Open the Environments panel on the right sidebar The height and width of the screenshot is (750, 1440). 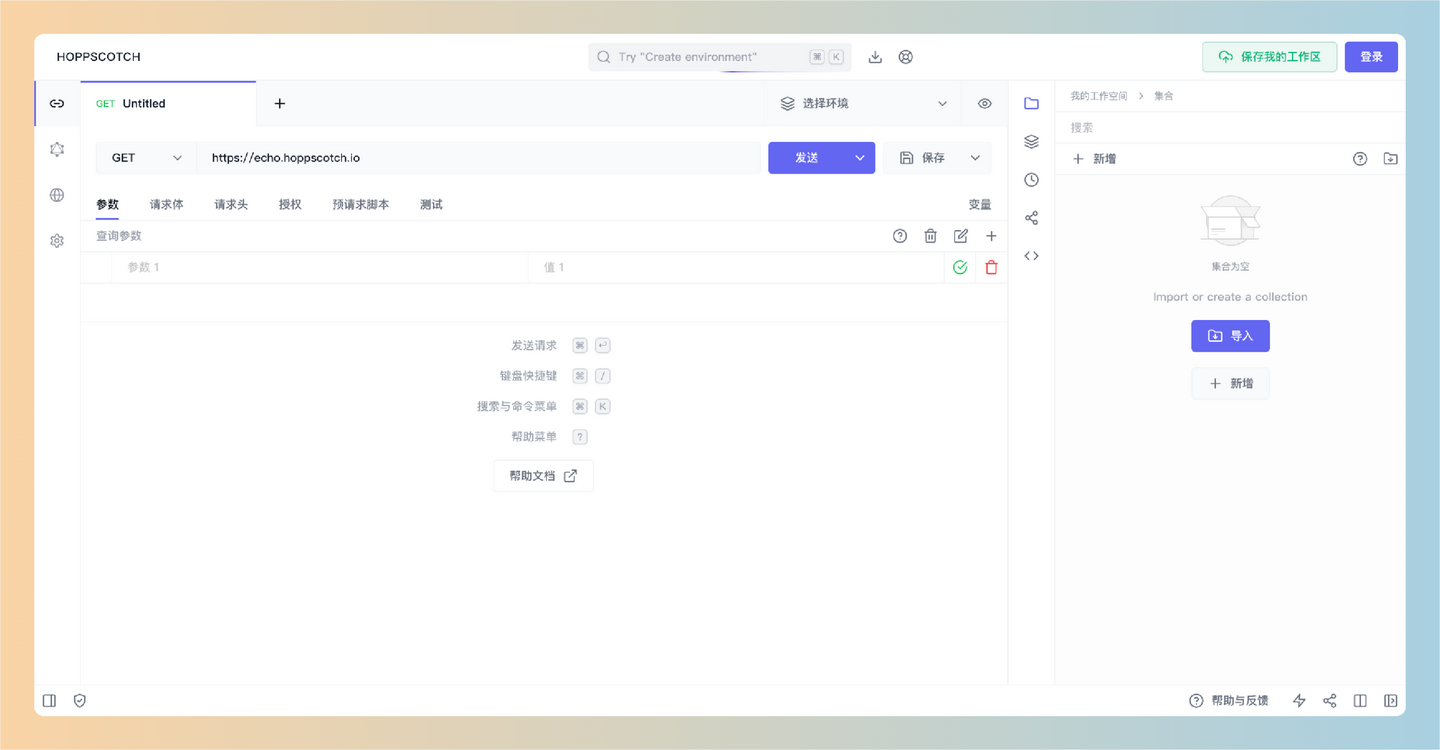coord(1031,141)
